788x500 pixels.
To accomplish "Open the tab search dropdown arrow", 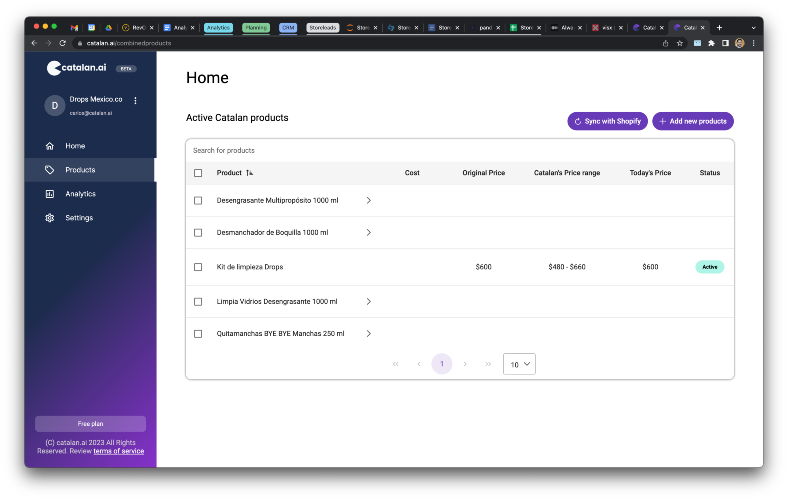I will 753,28.
